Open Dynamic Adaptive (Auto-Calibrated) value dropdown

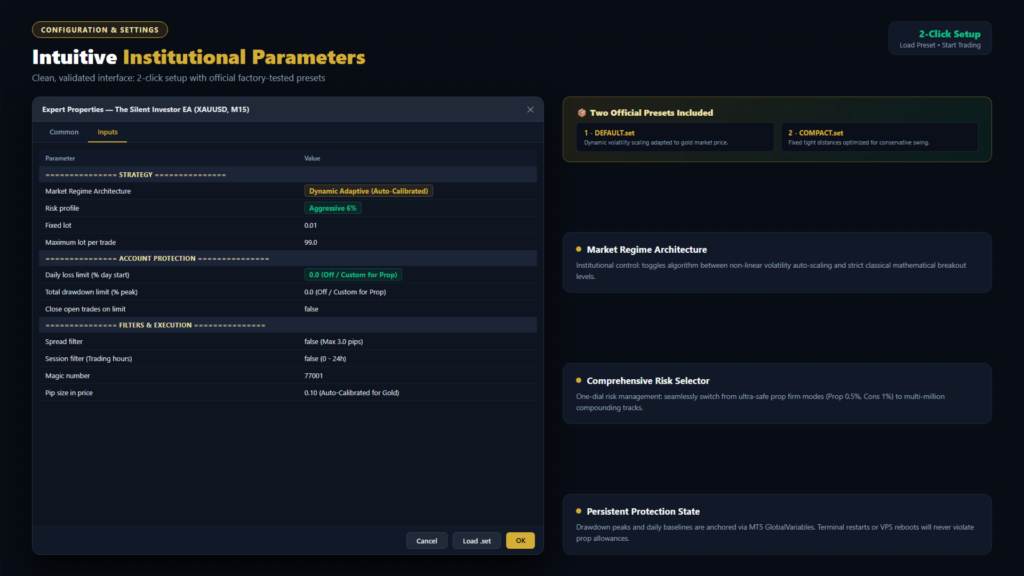click(368, 191)
